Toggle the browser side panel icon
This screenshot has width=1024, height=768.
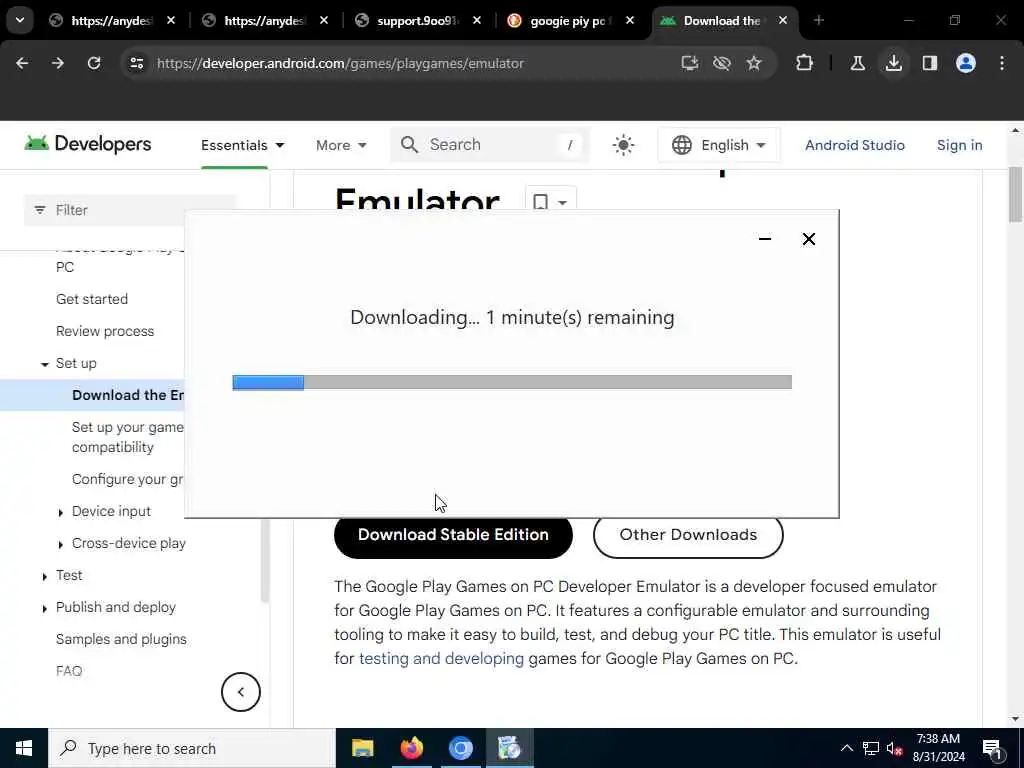click(929, 63)
